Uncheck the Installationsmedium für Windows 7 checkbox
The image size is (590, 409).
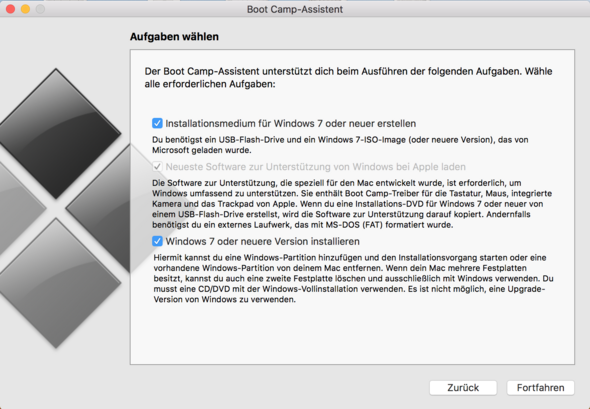(157, 123)
